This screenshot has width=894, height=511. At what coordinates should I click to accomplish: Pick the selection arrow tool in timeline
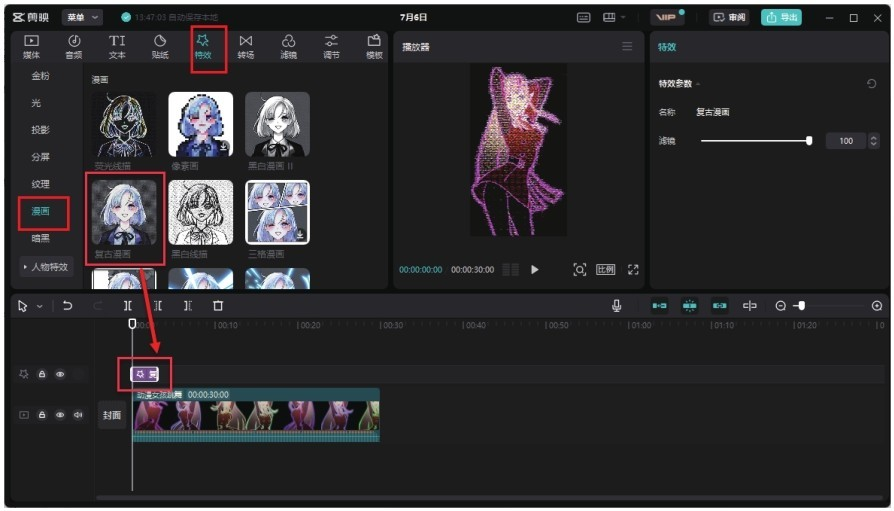(x=22, y=306)
